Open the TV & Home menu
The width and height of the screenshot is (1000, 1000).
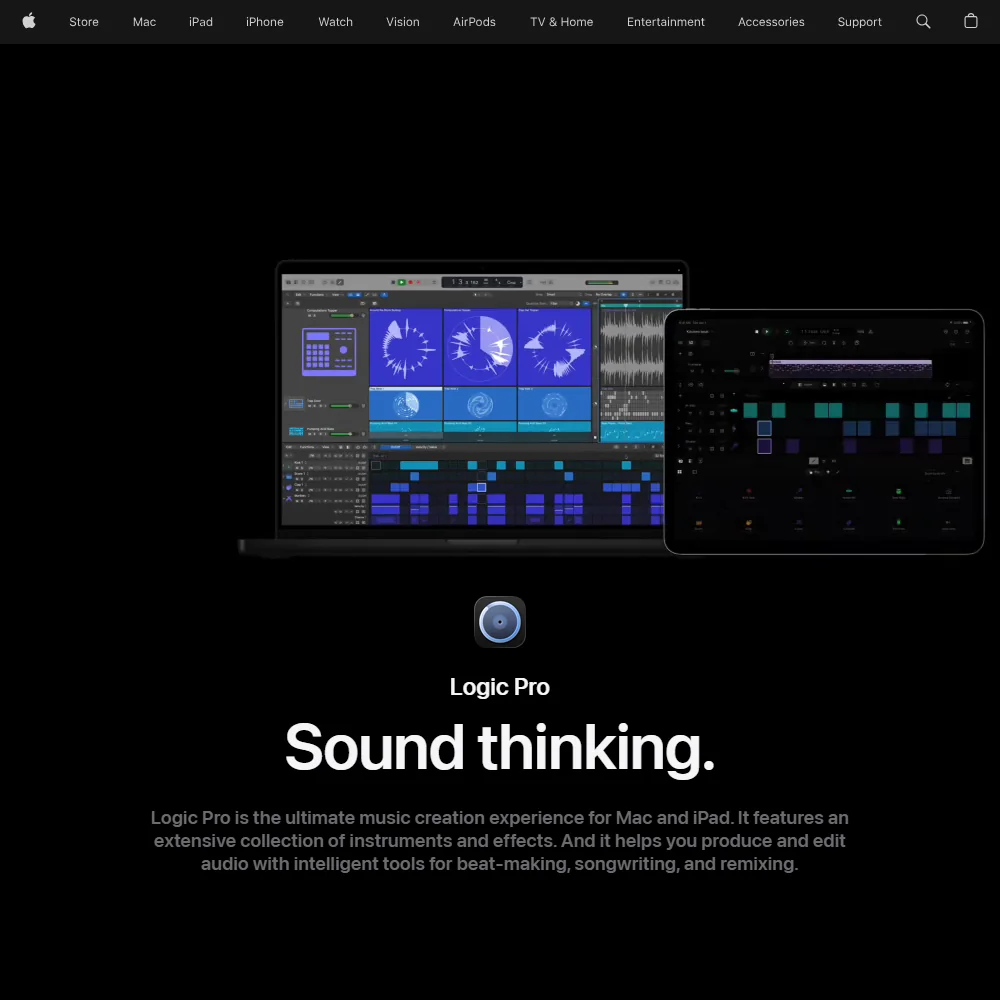point(561,22)
